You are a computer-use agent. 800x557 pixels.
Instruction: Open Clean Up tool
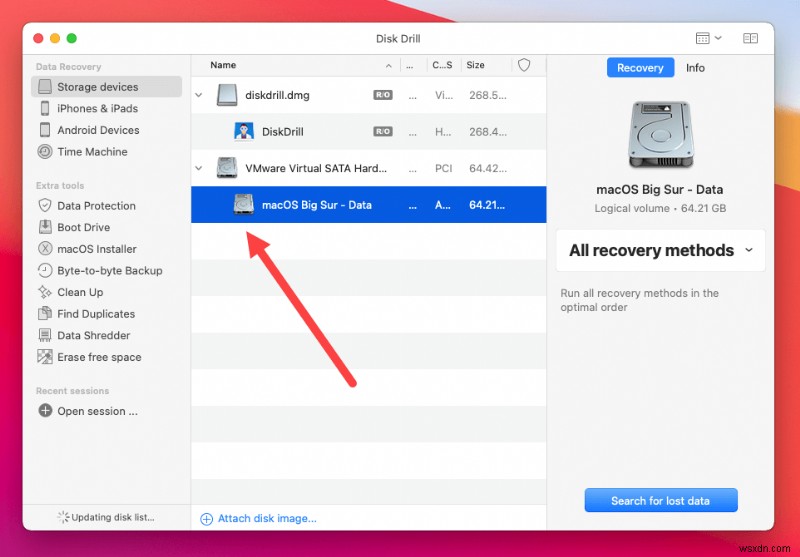point(80,292)
